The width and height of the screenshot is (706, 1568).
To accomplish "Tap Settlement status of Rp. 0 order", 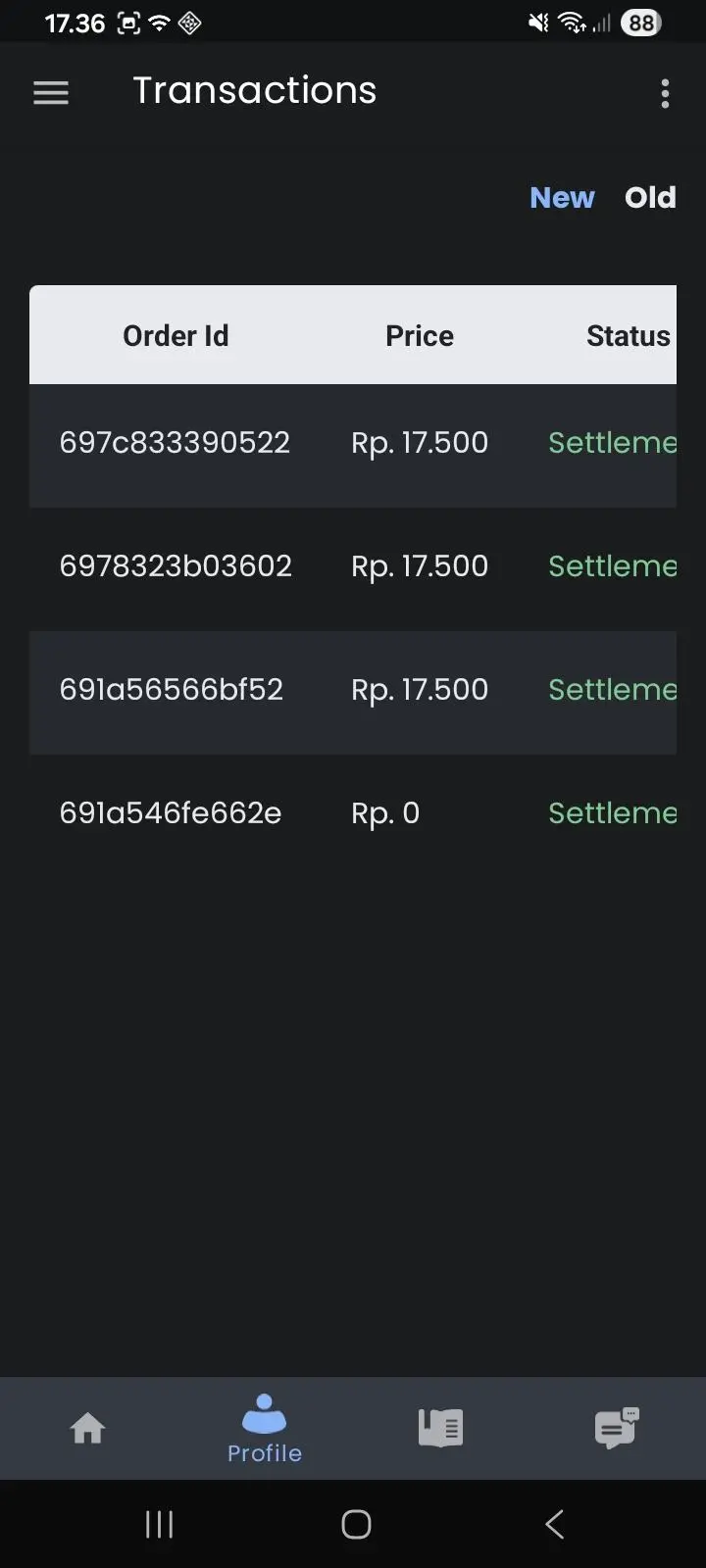I will pyautogui.click(x=612, y=813).
